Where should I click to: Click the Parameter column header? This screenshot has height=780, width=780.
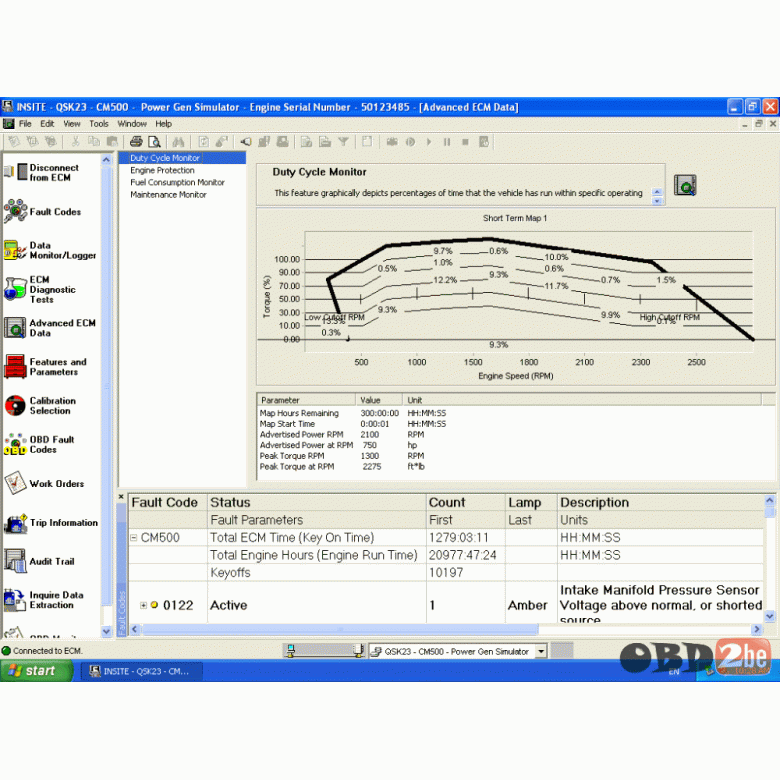tap(306, 400)
